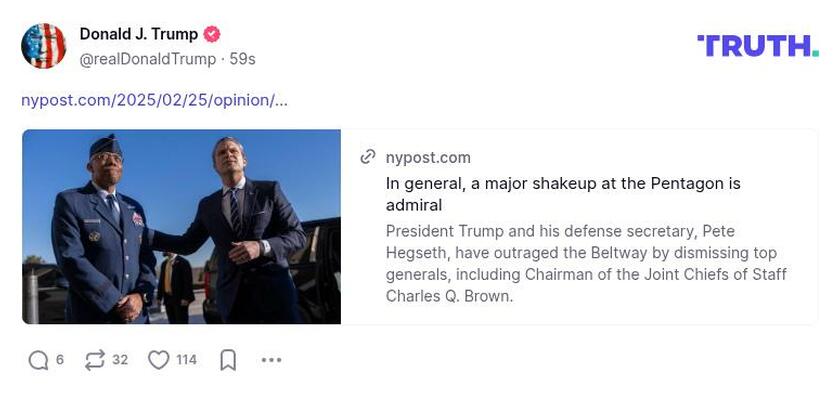This screenshot has height=406, width=840.
Task: Click the nypost.com source label in card
Action: 428,157
